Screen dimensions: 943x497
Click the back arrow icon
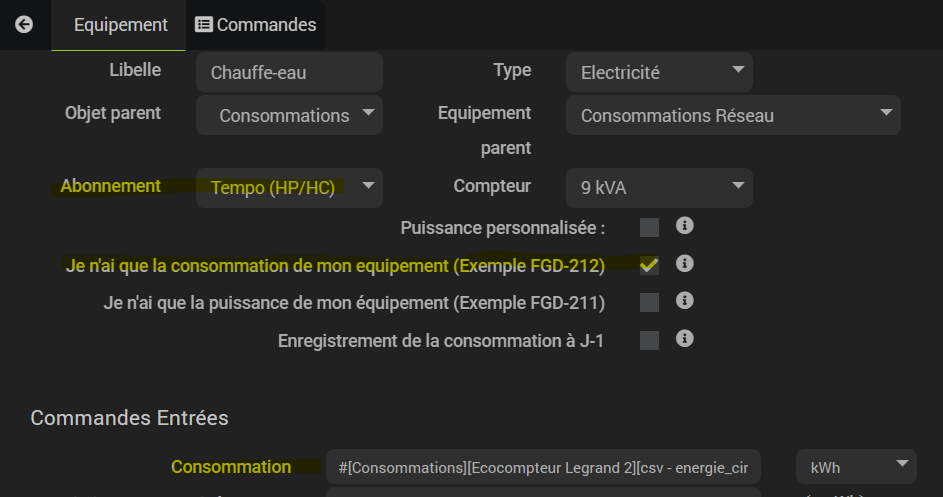point(24,25)
